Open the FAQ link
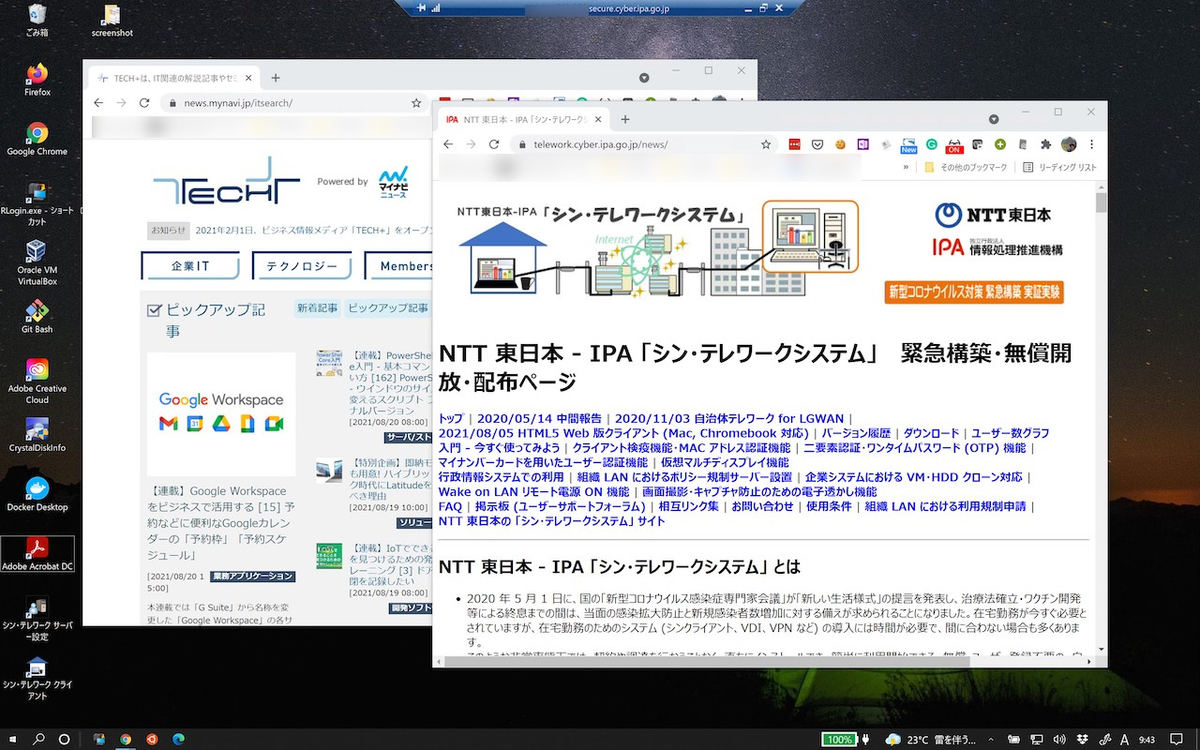This screenshot has height=750, width=1200. 450,507
